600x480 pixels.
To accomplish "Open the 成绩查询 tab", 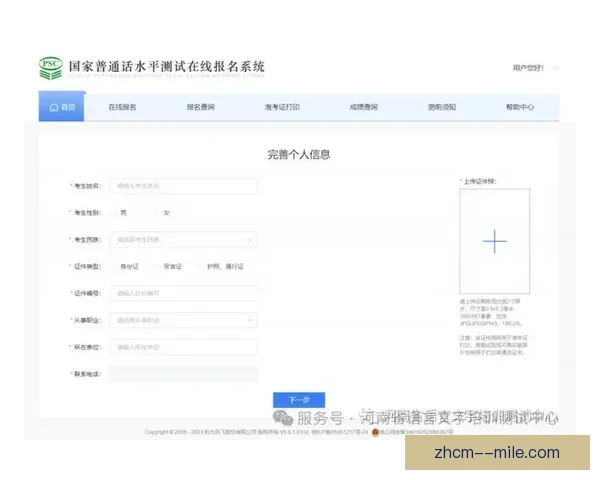I will pyautogui.click(x=364, y=107).
